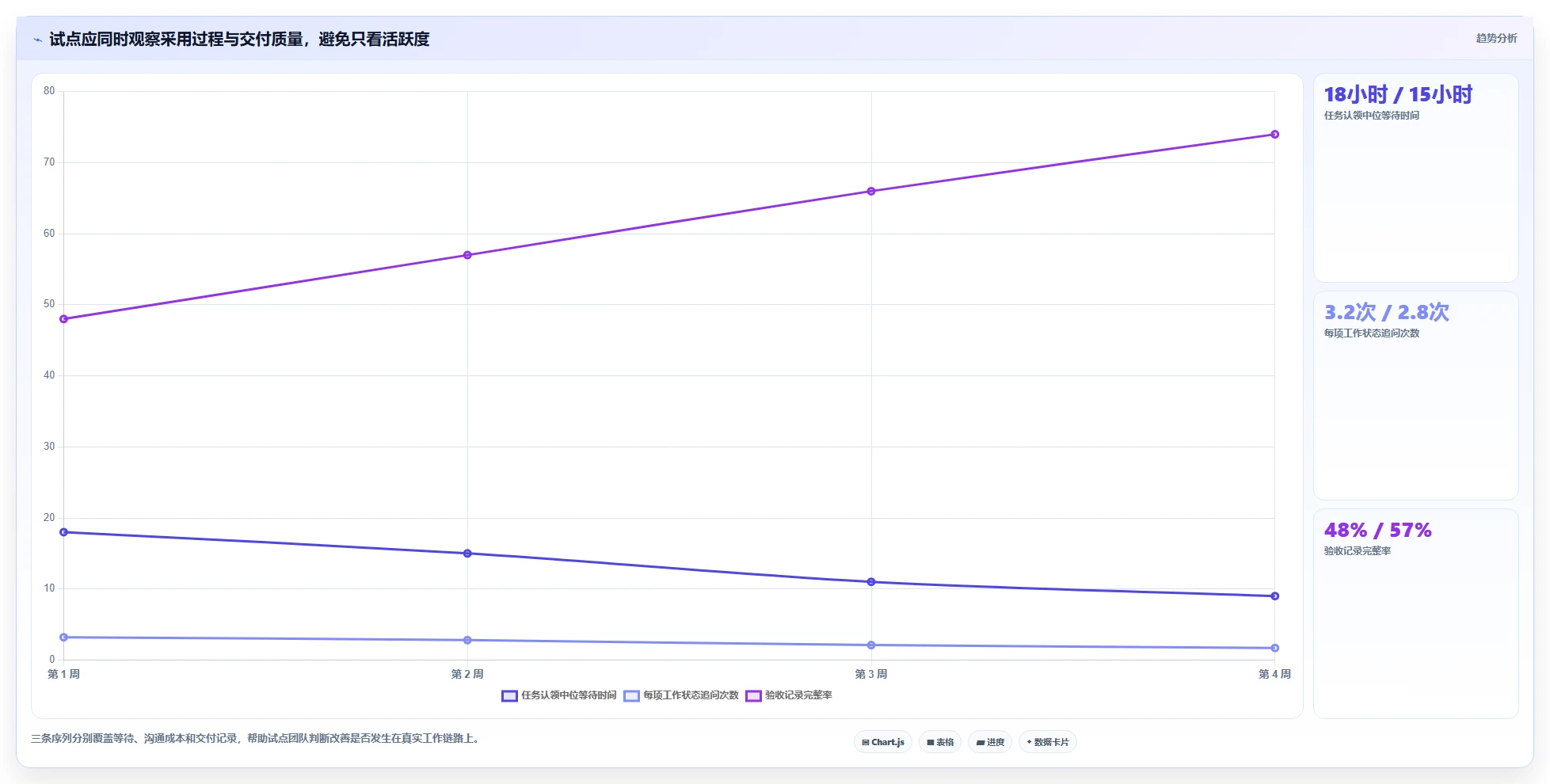Click the 任务认领中位等待时间 point at 第 3 周

click(x=871, y=582)
